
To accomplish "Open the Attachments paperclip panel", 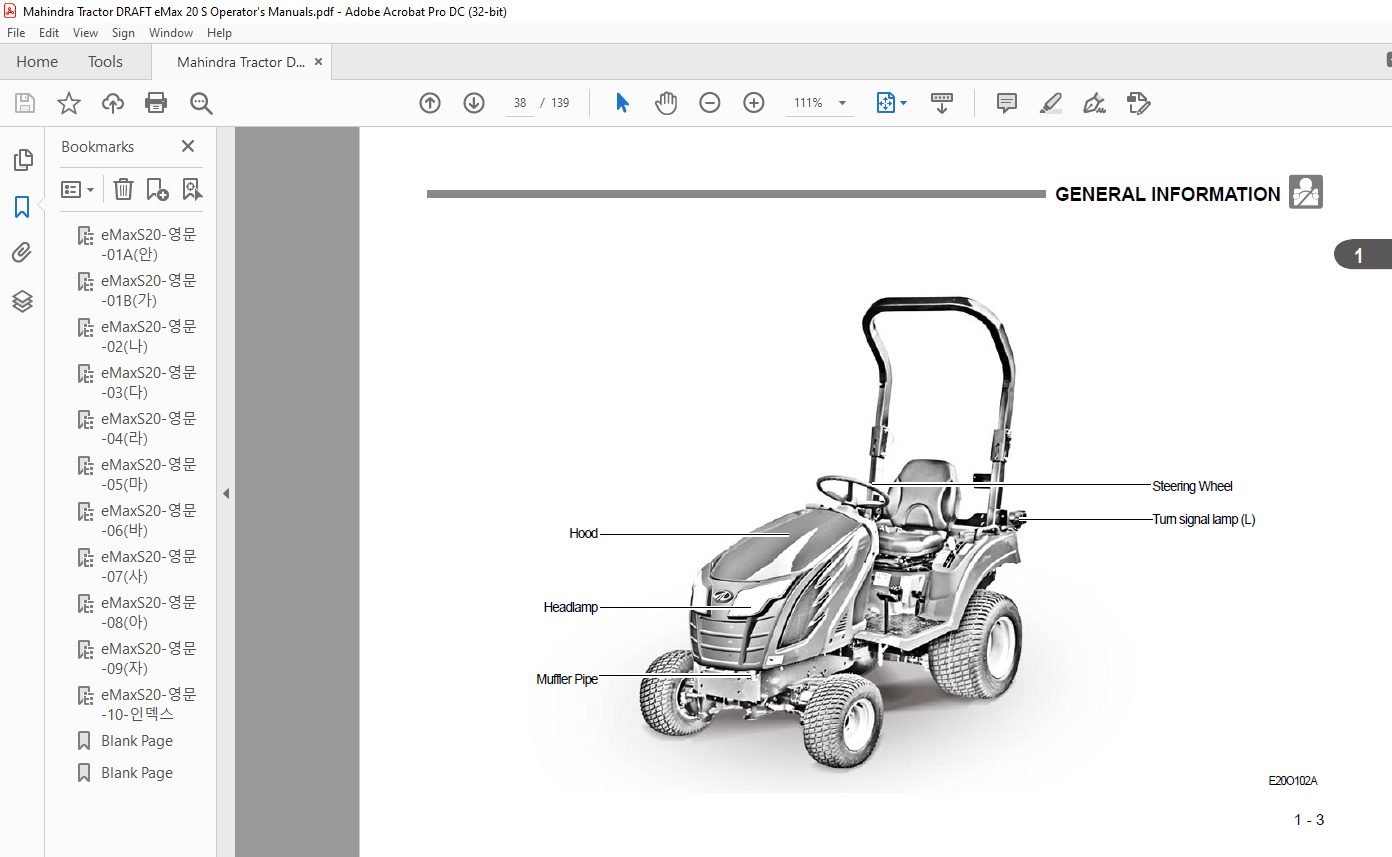I will 22,253.
